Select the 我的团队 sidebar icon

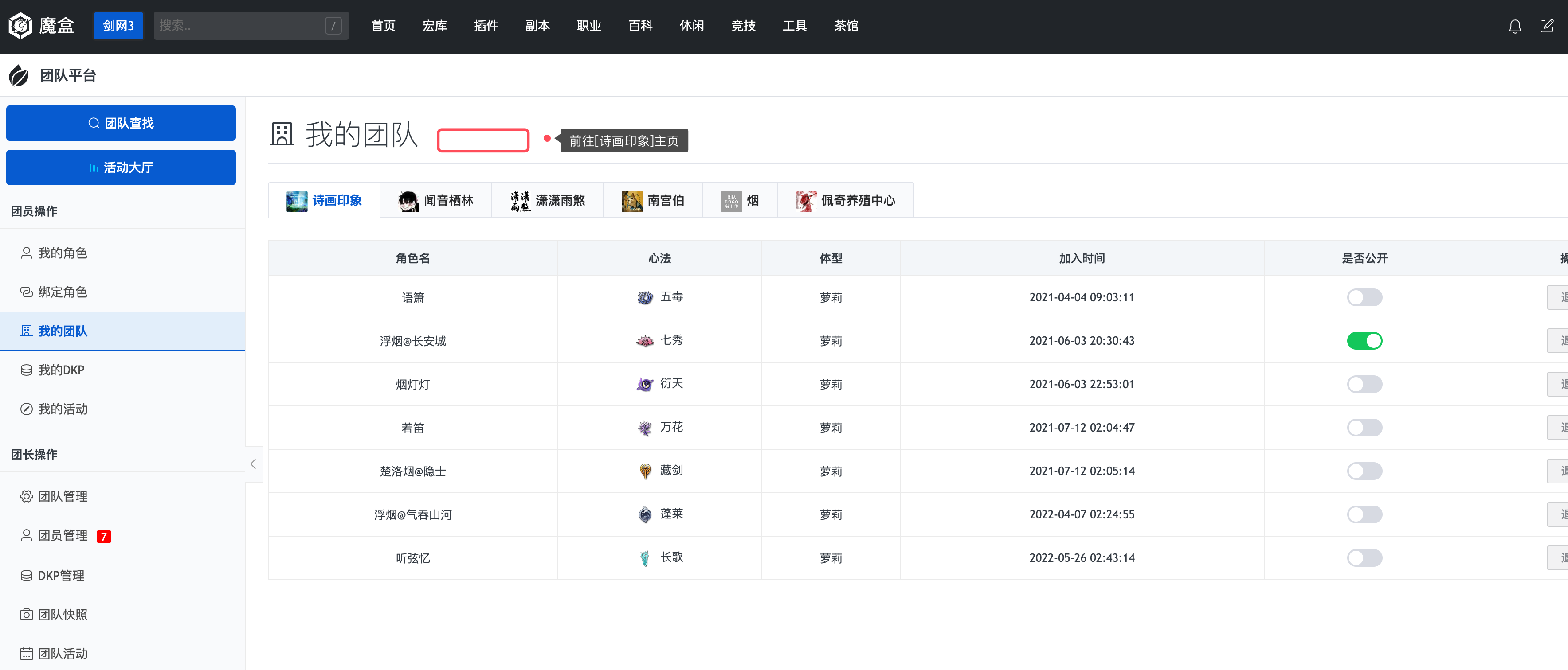(26, 331)
